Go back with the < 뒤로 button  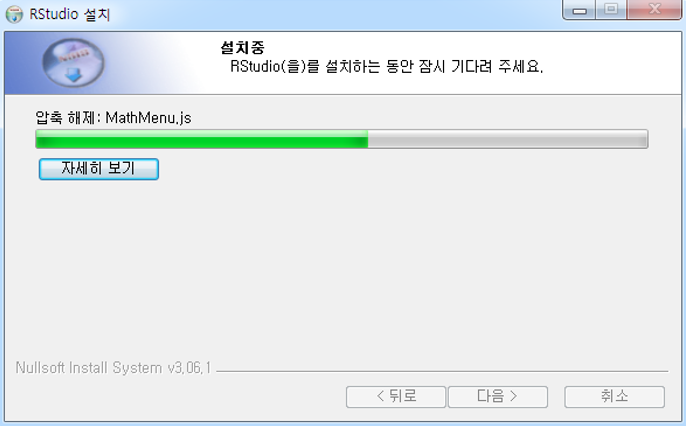coord(396,397)
